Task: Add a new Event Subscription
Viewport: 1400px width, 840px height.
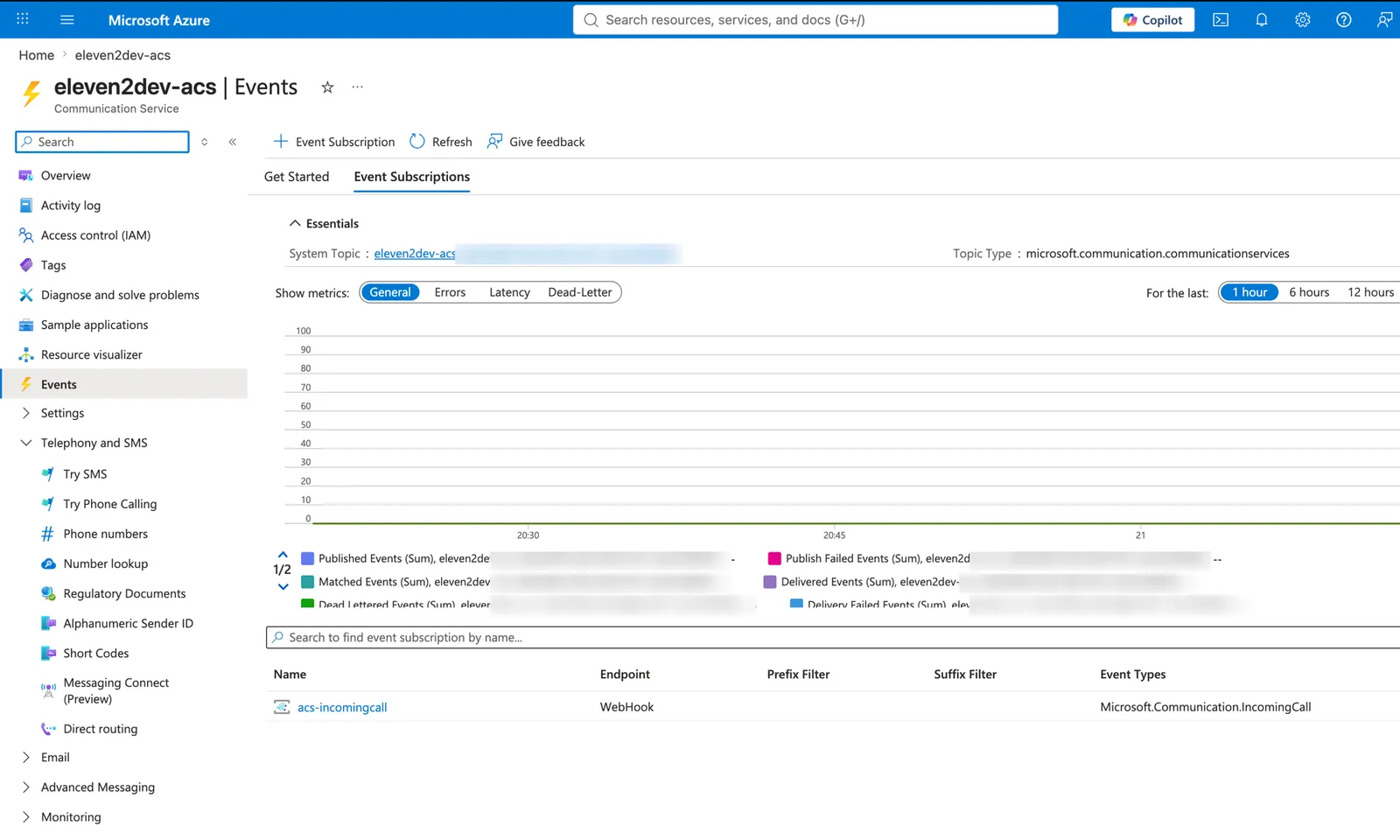Action: pos(334,142)
